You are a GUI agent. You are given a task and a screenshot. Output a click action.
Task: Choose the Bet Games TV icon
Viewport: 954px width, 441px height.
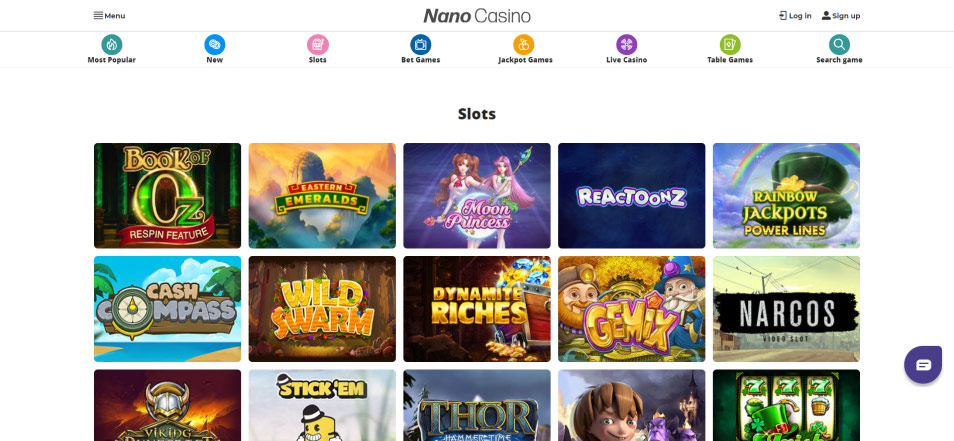(420, 44)
